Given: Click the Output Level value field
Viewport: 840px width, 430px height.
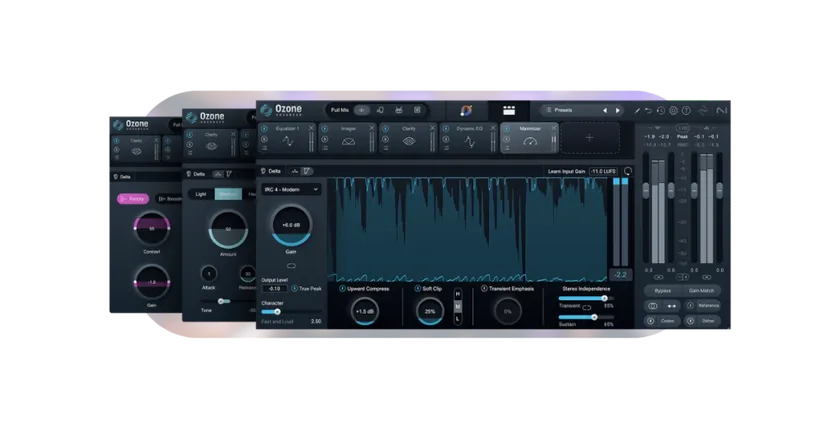Looking at the screenshot, I should tap(274, 289).
